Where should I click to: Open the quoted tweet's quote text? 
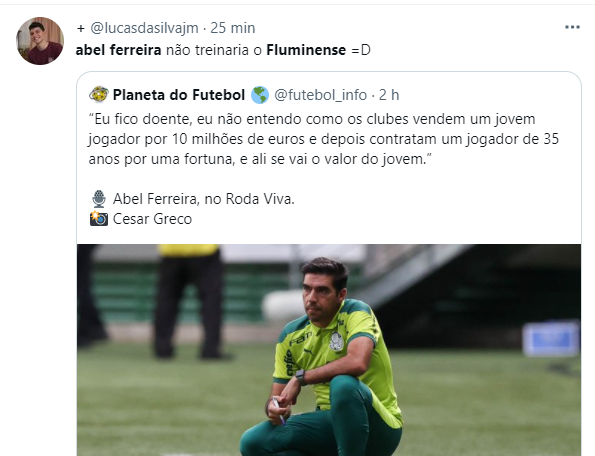(x=323, y=139)
